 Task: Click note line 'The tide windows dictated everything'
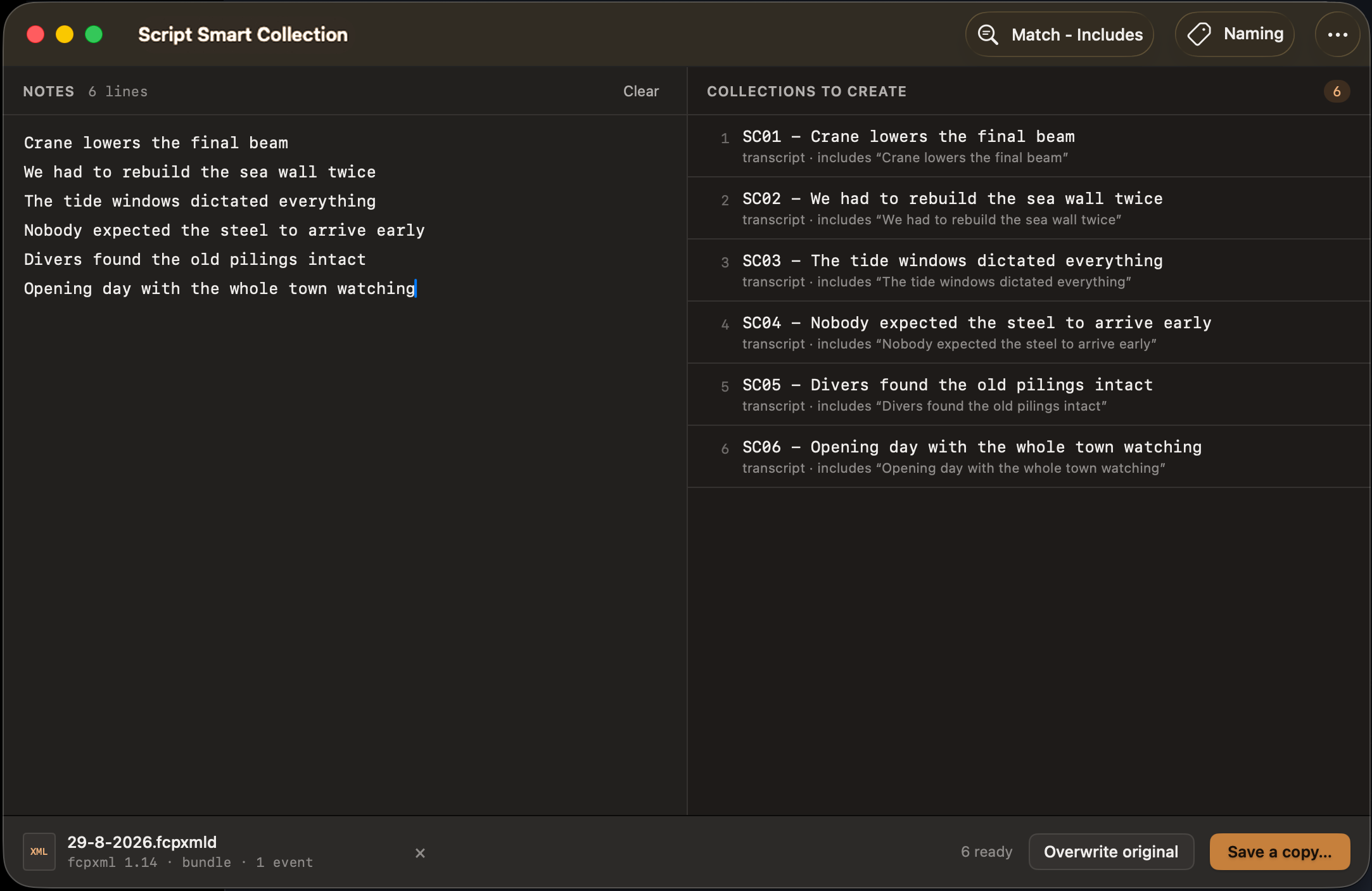(x=200, y=202)
